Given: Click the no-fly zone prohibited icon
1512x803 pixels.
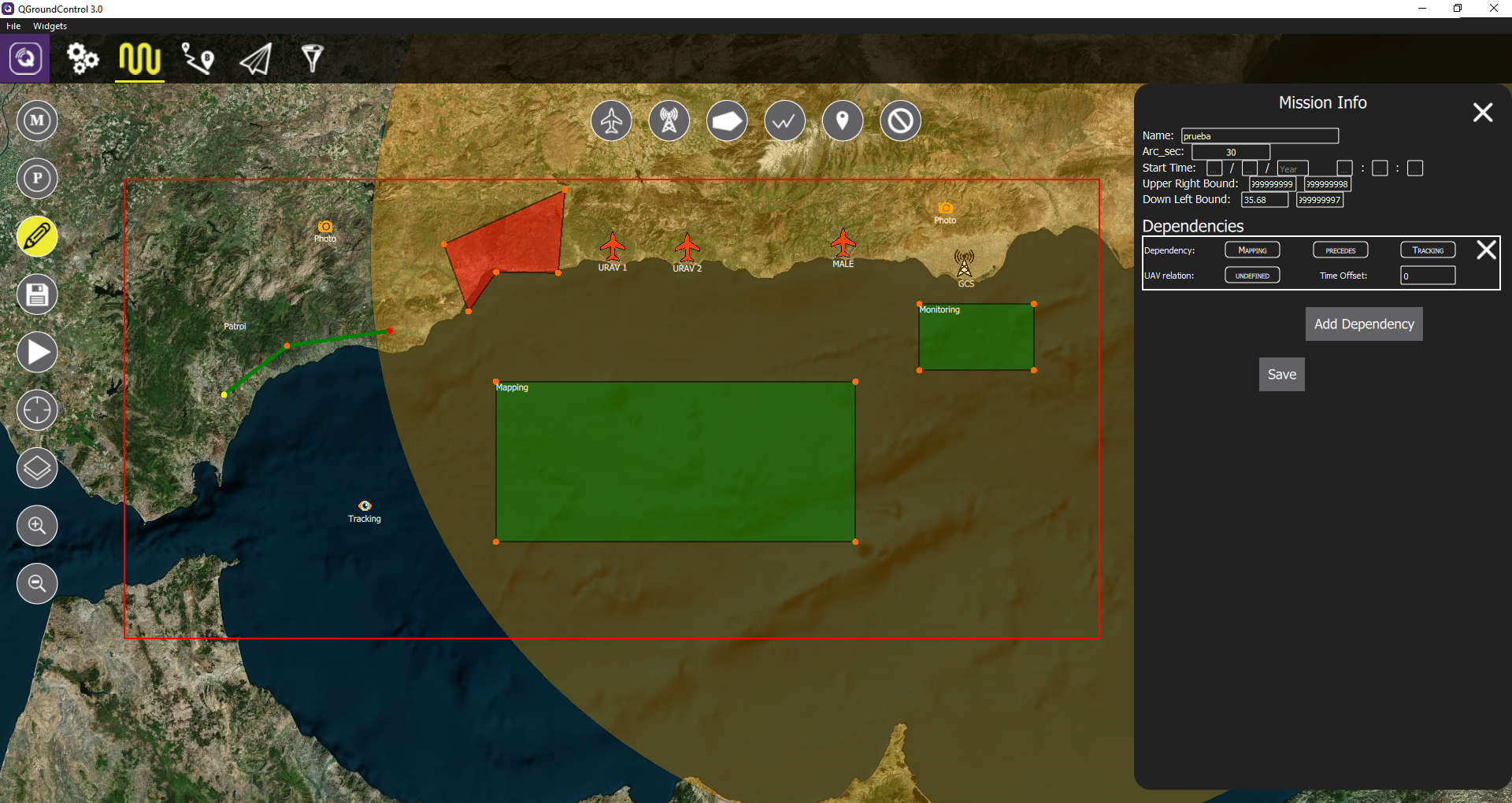Looking at the screenshot, I should point(900,121).
